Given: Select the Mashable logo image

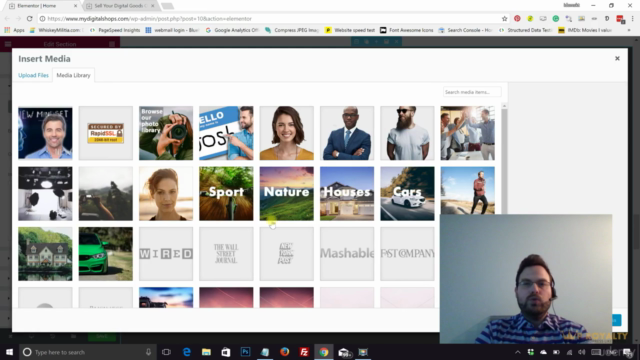Looking at the screenshot, I should tap(347, 254).
